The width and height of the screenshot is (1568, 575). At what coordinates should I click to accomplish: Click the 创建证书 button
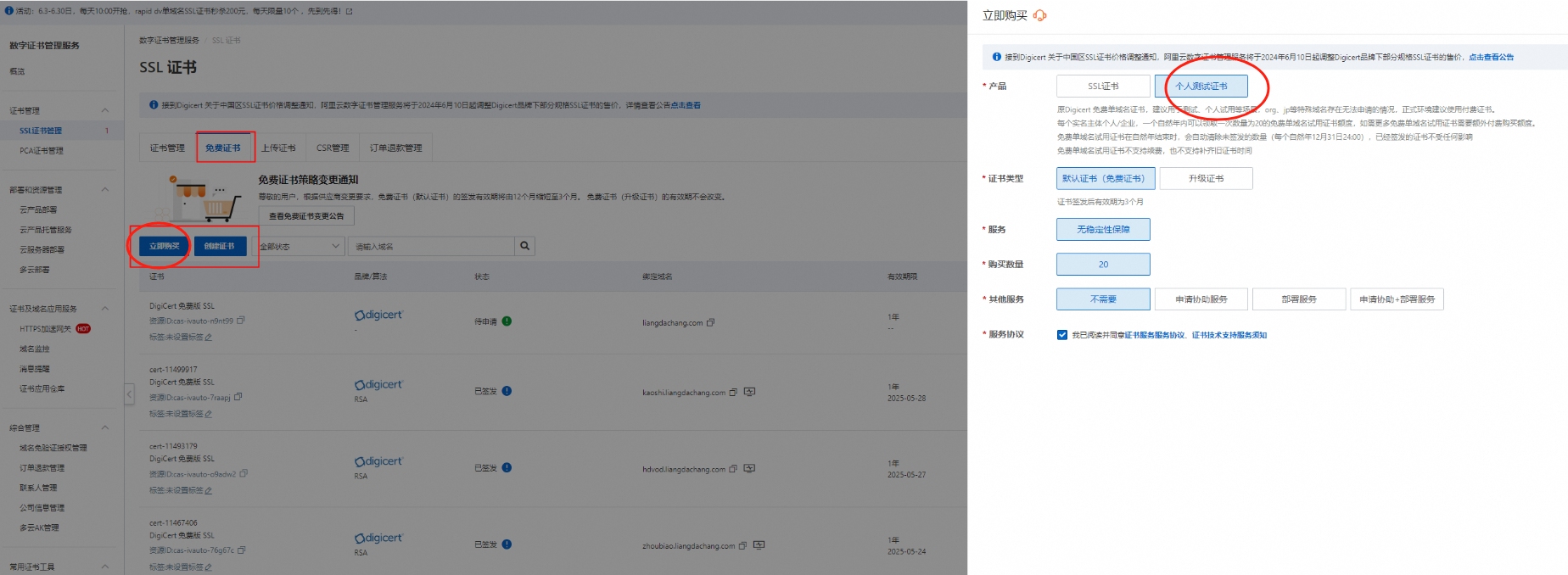(x=220, y=246)
